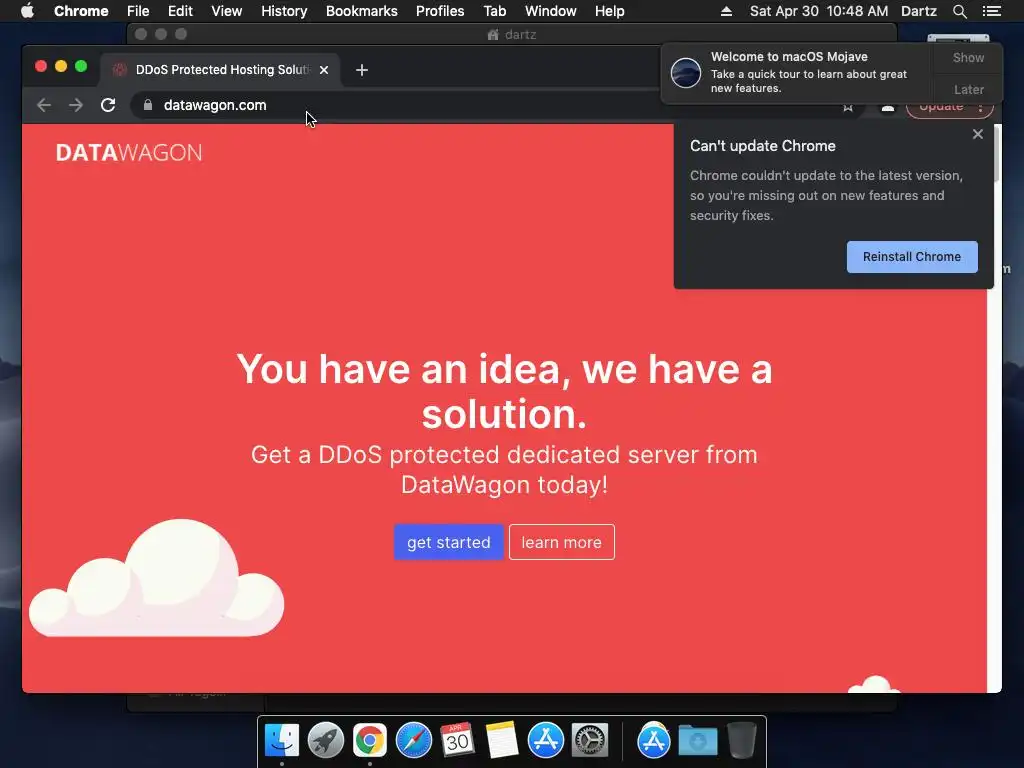Viewport: 1024px width, 768px height.
Task: Open the View menu
Action: [227, 11]
